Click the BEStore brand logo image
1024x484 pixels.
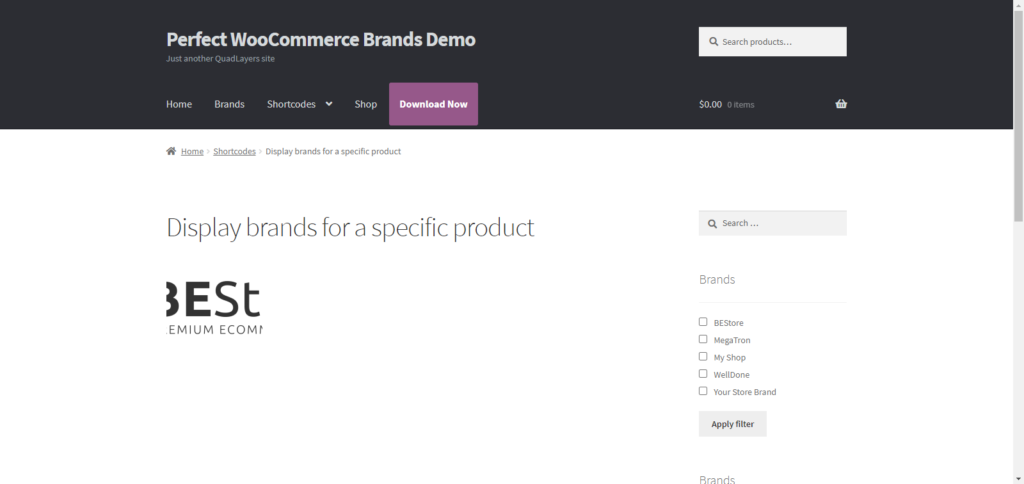[214, 308]
